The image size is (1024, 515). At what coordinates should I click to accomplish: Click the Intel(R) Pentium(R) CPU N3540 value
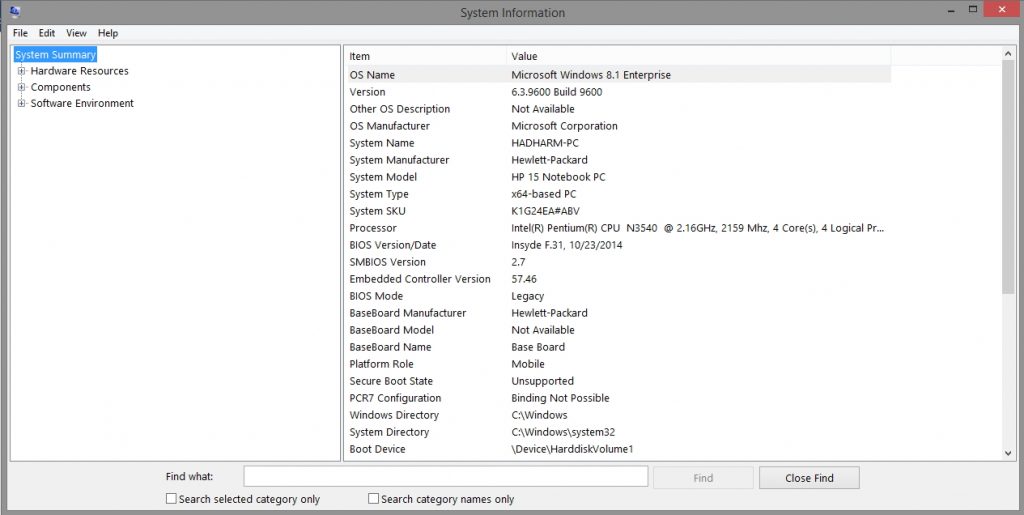[x=697, y=228]
